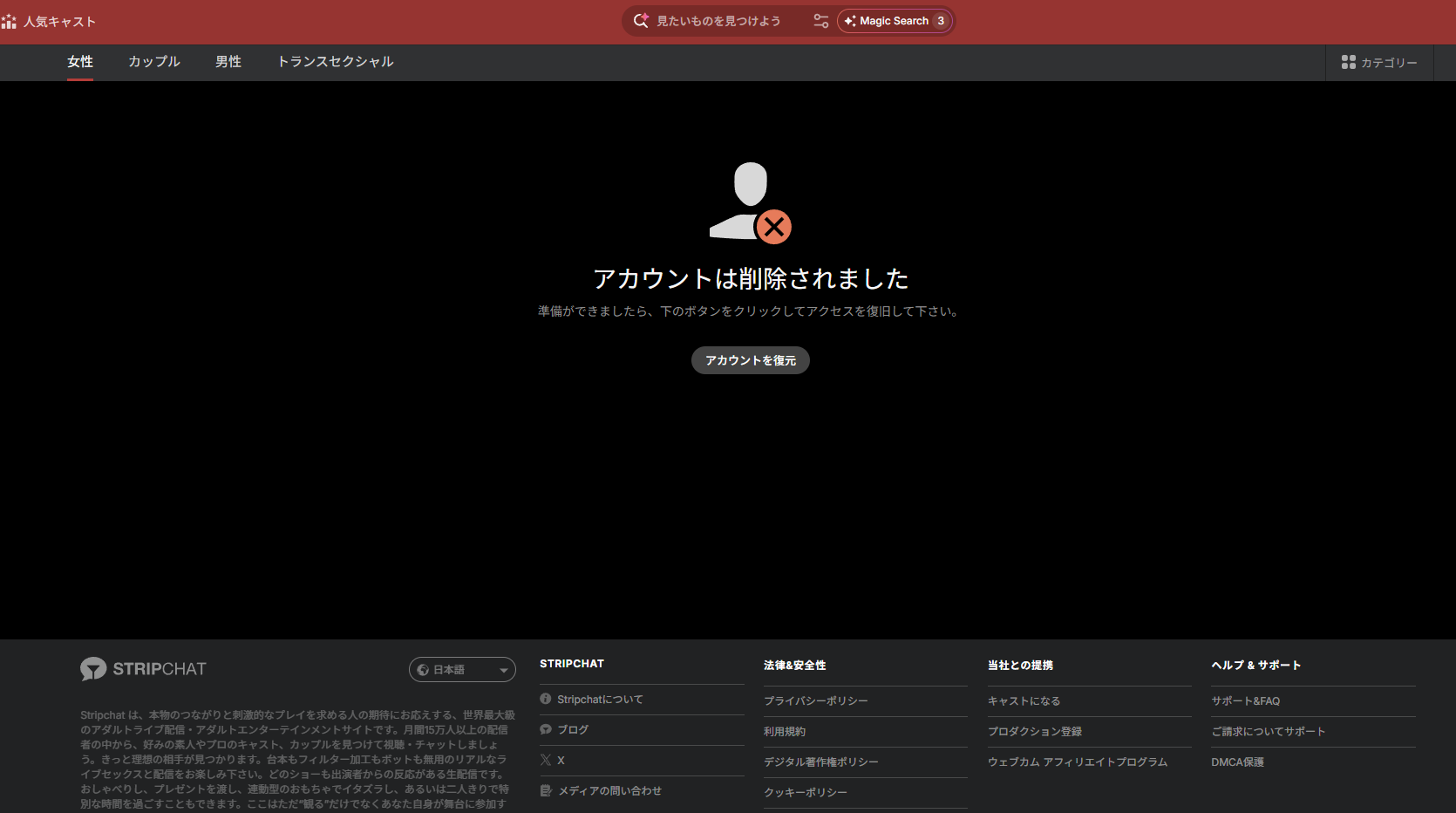The width and height of the screenshot is (1456, 813).
Task: Click the 当社との提携 footer heading
Action: pyautogui.click(x=1021, y=666)
